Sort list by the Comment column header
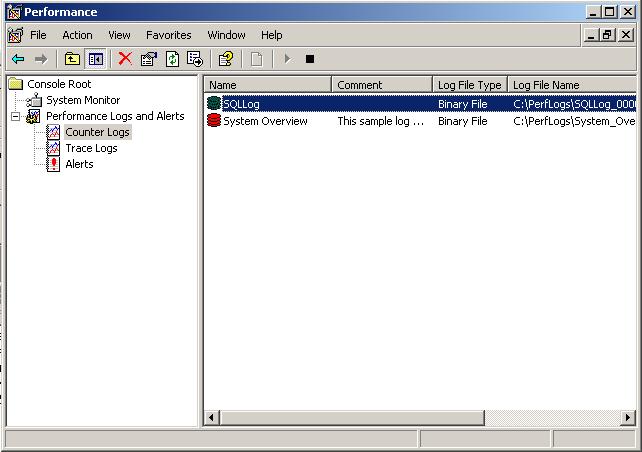Viewport: 642px width, 452px height. [380, 85]
